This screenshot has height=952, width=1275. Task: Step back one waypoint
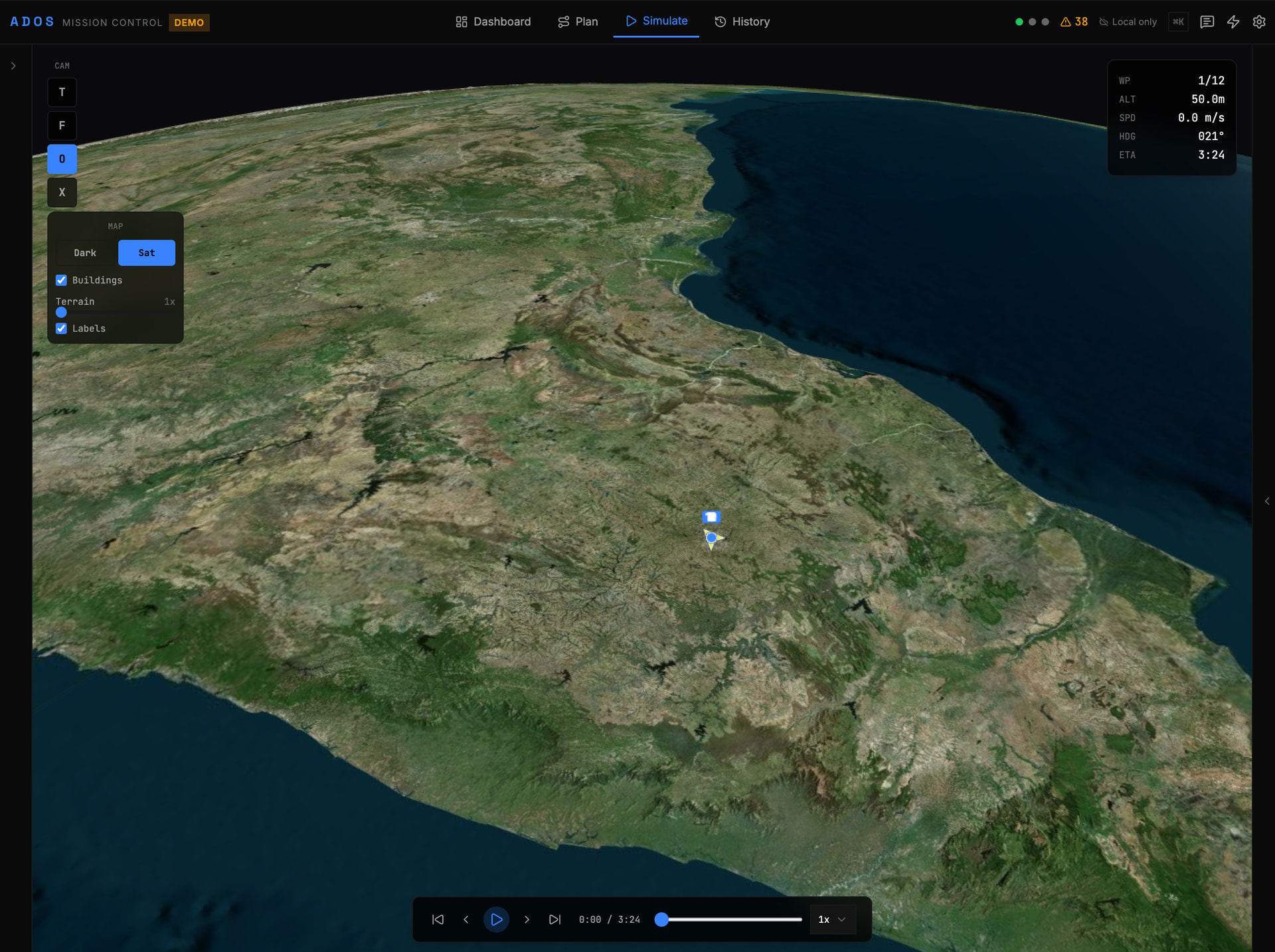click(466, 919)
